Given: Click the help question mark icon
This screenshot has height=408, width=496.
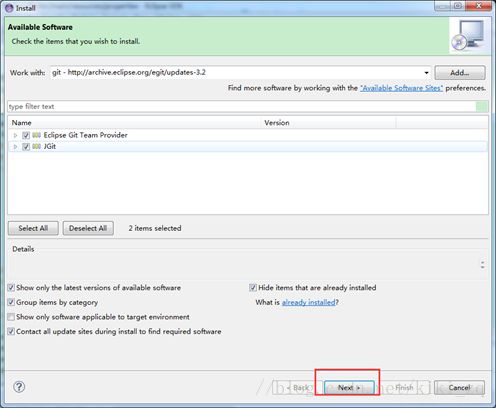Looking at the screenshot, I should (19, 387).
